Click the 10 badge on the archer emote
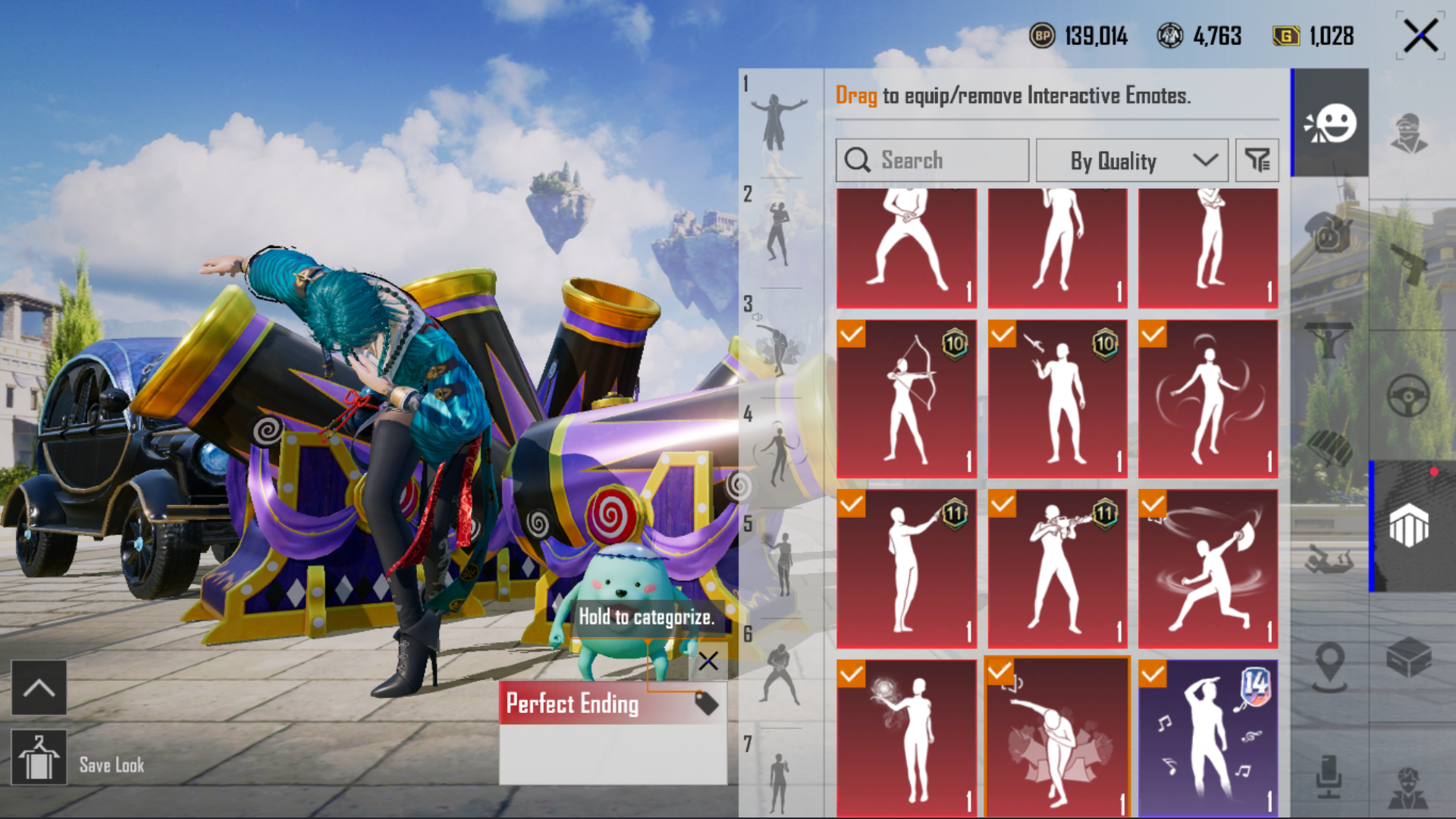The width and height of the screenshot is (1456, 819). coord(955,344)
